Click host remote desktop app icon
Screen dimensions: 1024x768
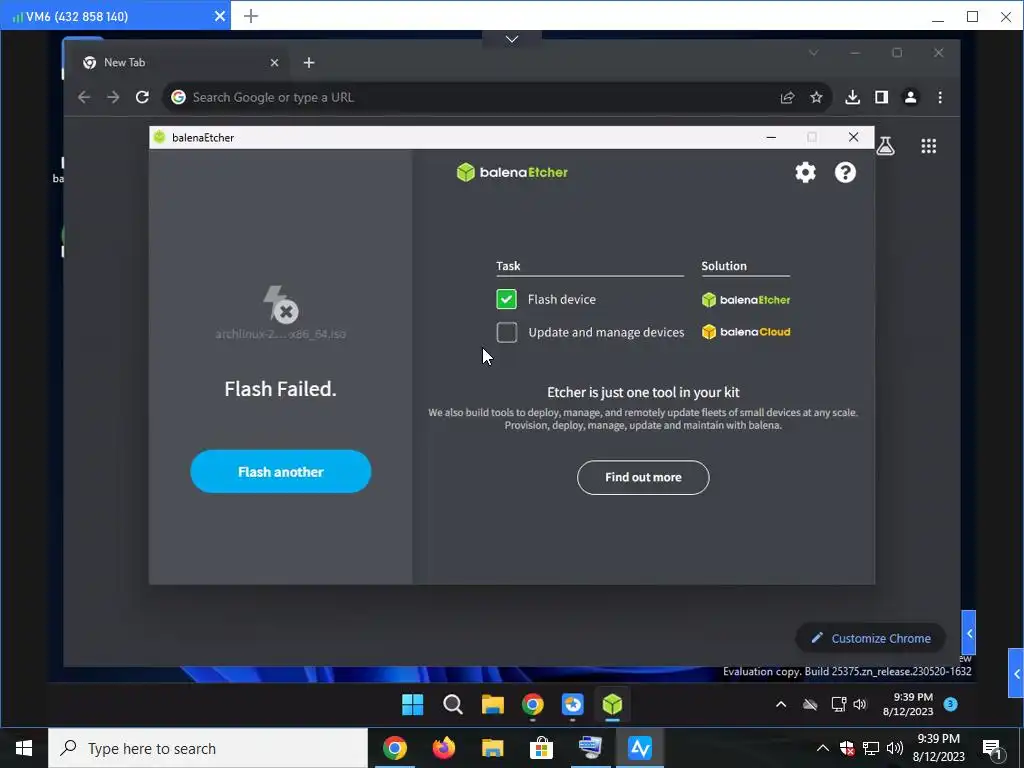pyautogui.click(x=640, y=748)
